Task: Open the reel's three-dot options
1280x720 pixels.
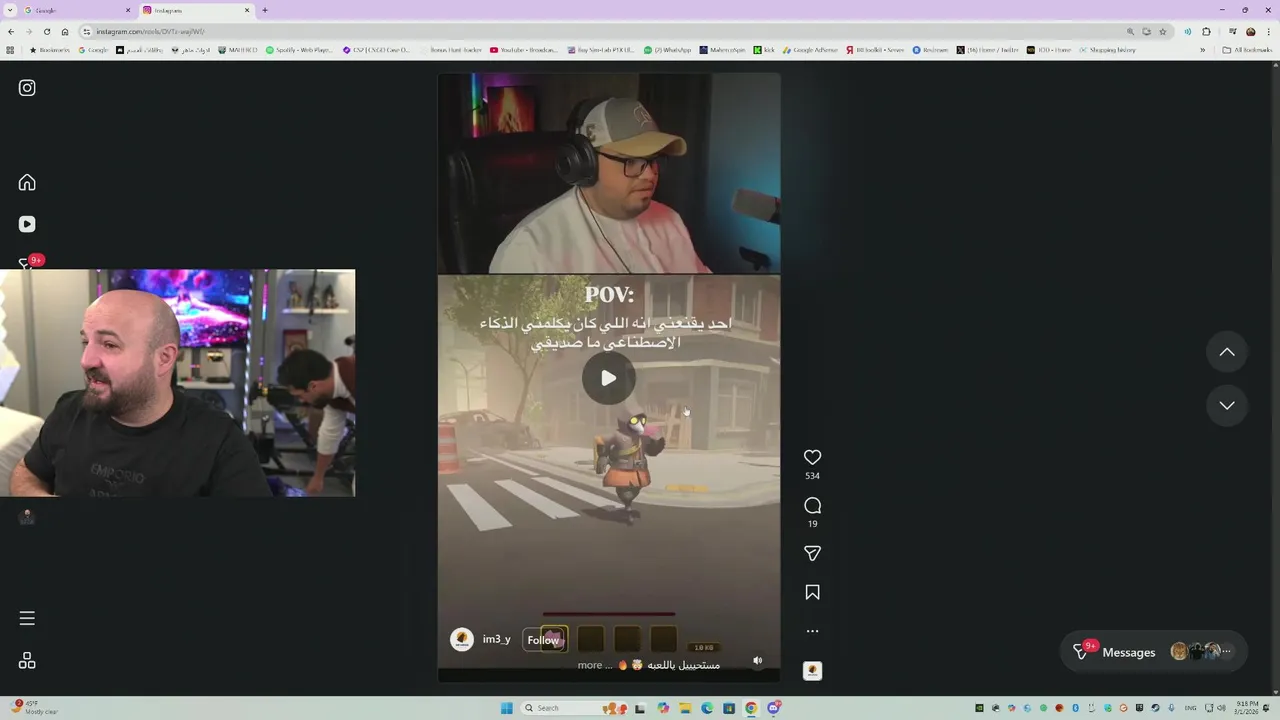Action: coord(812,631)
